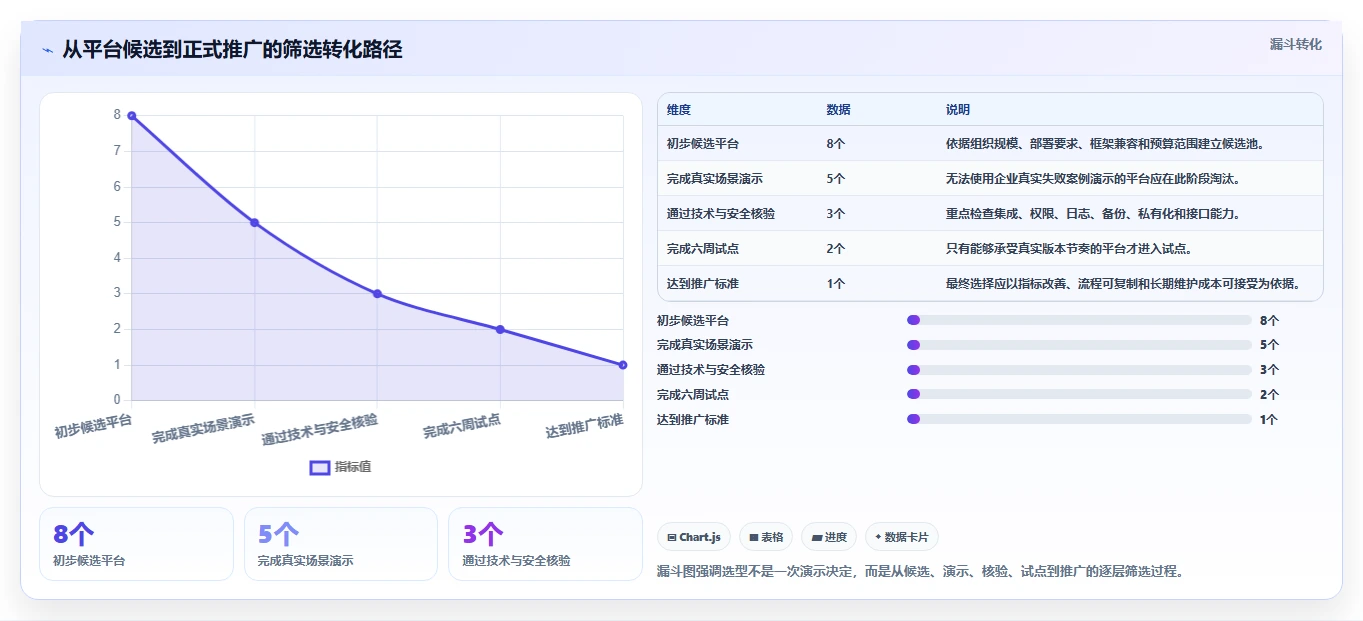Screen dimensions: 1363x621
Task: Click the 完成六周试点 table cell
Action: [703, 249]
